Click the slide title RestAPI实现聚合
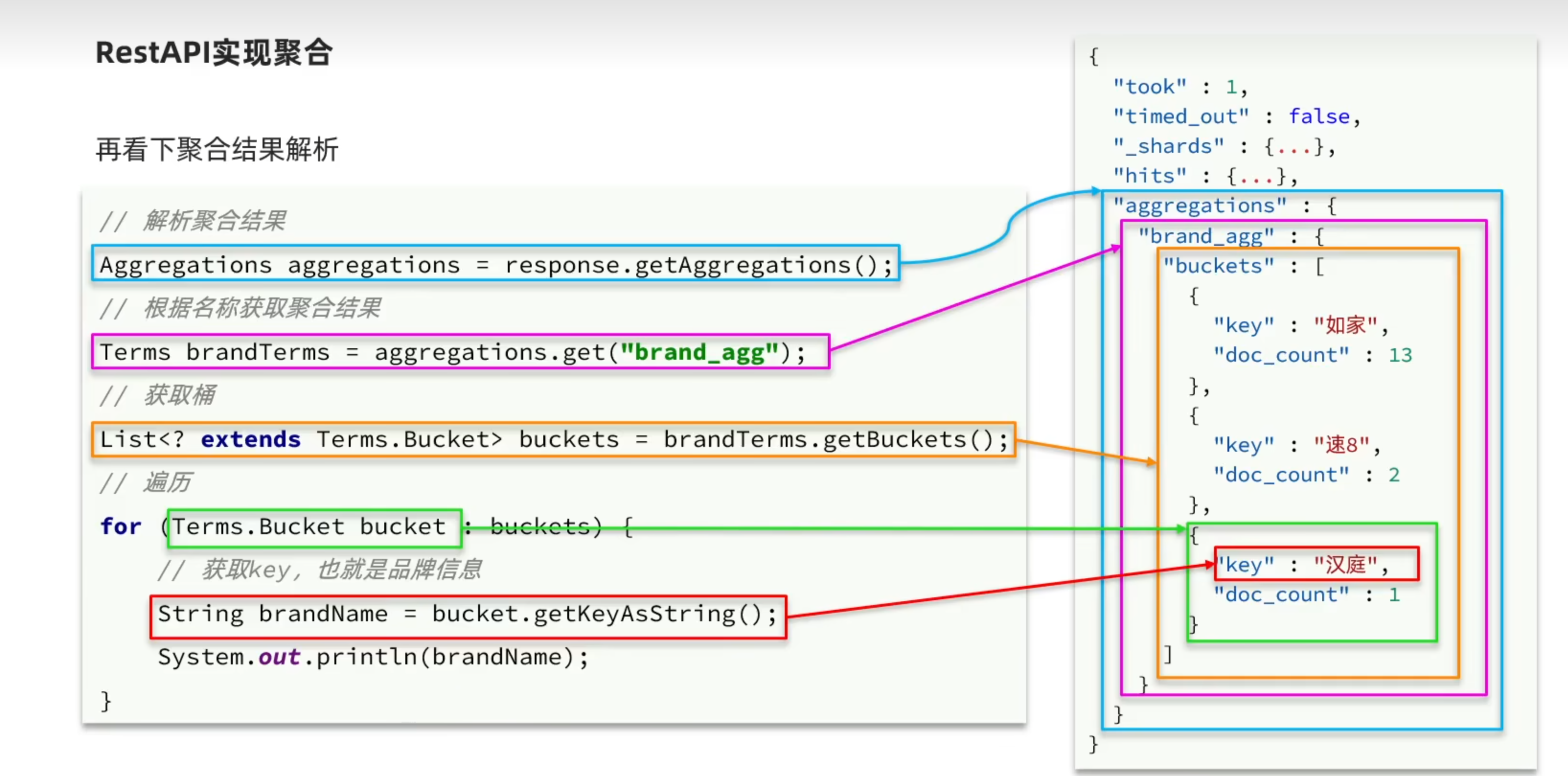 tap(214, 53)
